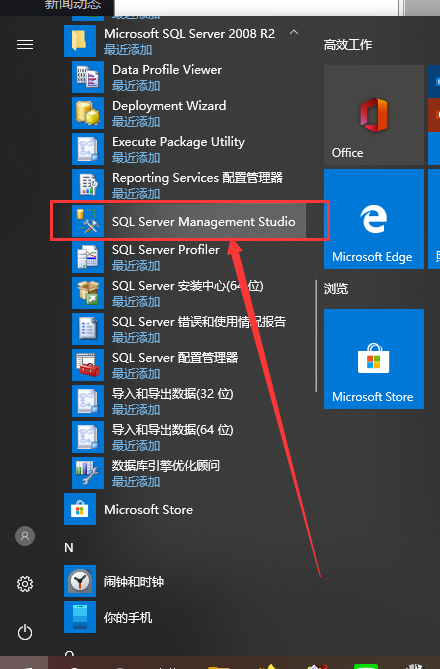Open 数据库引擎优化顾问 icon
The image size is (440, 669).
coord(88,473)
